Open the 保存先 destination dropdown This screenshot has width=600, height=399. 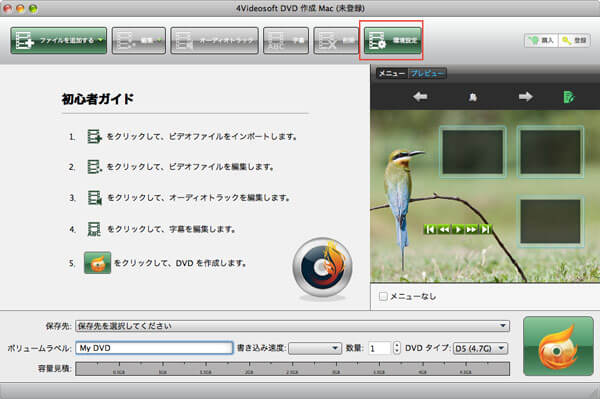click(x=293, y=326)
